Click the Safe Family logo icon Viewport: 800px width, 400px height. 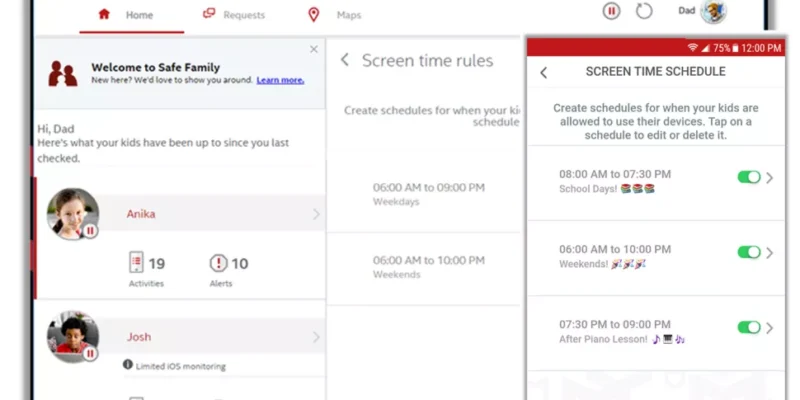[64, 73]
